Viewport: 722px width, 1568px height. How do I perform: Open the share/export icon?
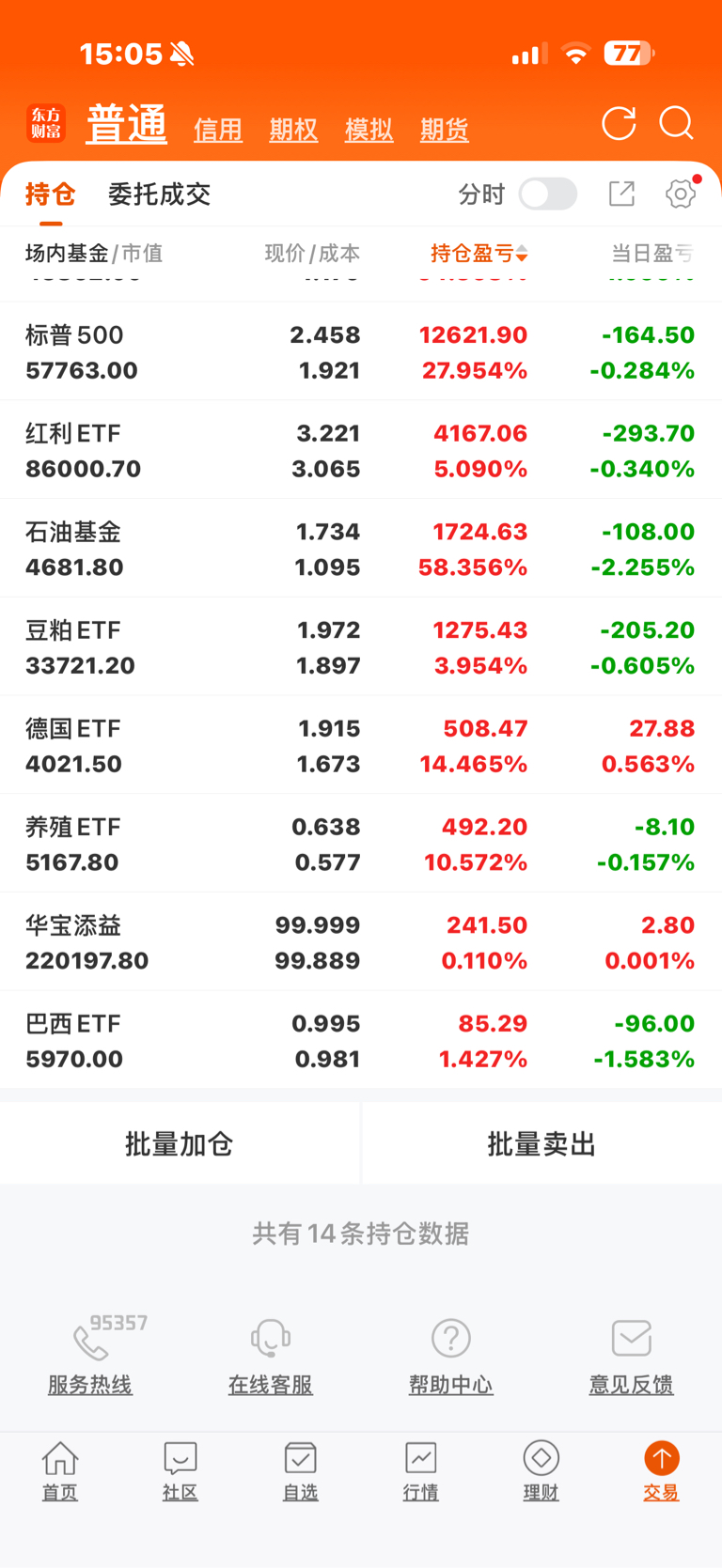[x=621, y=194]
